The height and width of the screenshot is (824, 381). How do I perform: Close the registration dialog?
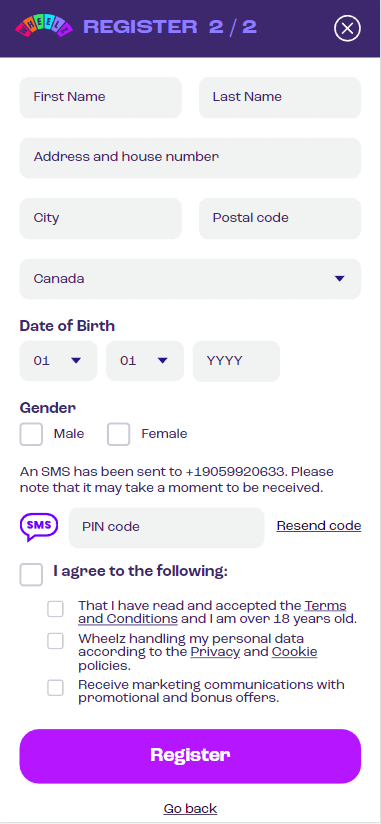click(347, 28)
